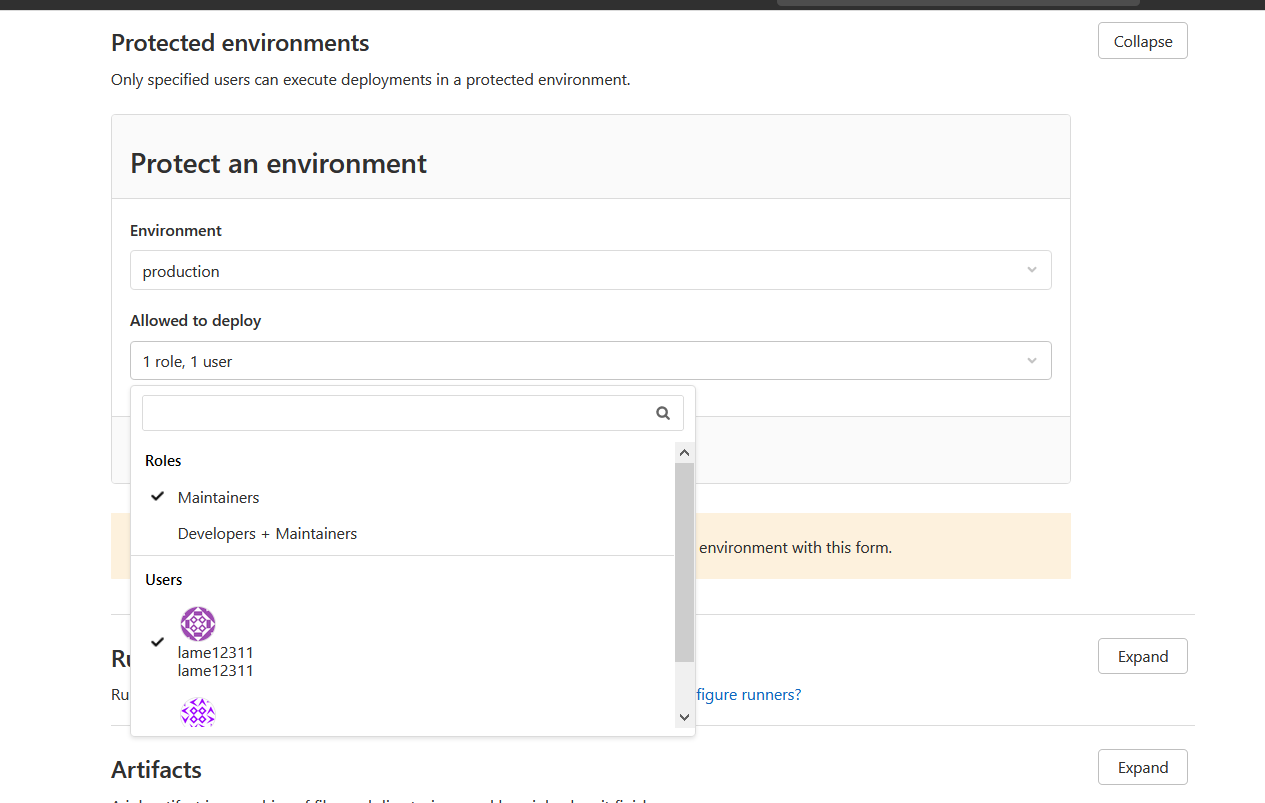Select the Developers + Maintainers role
The width and height of the screenshot is (1265, 803).
point(267,534)
